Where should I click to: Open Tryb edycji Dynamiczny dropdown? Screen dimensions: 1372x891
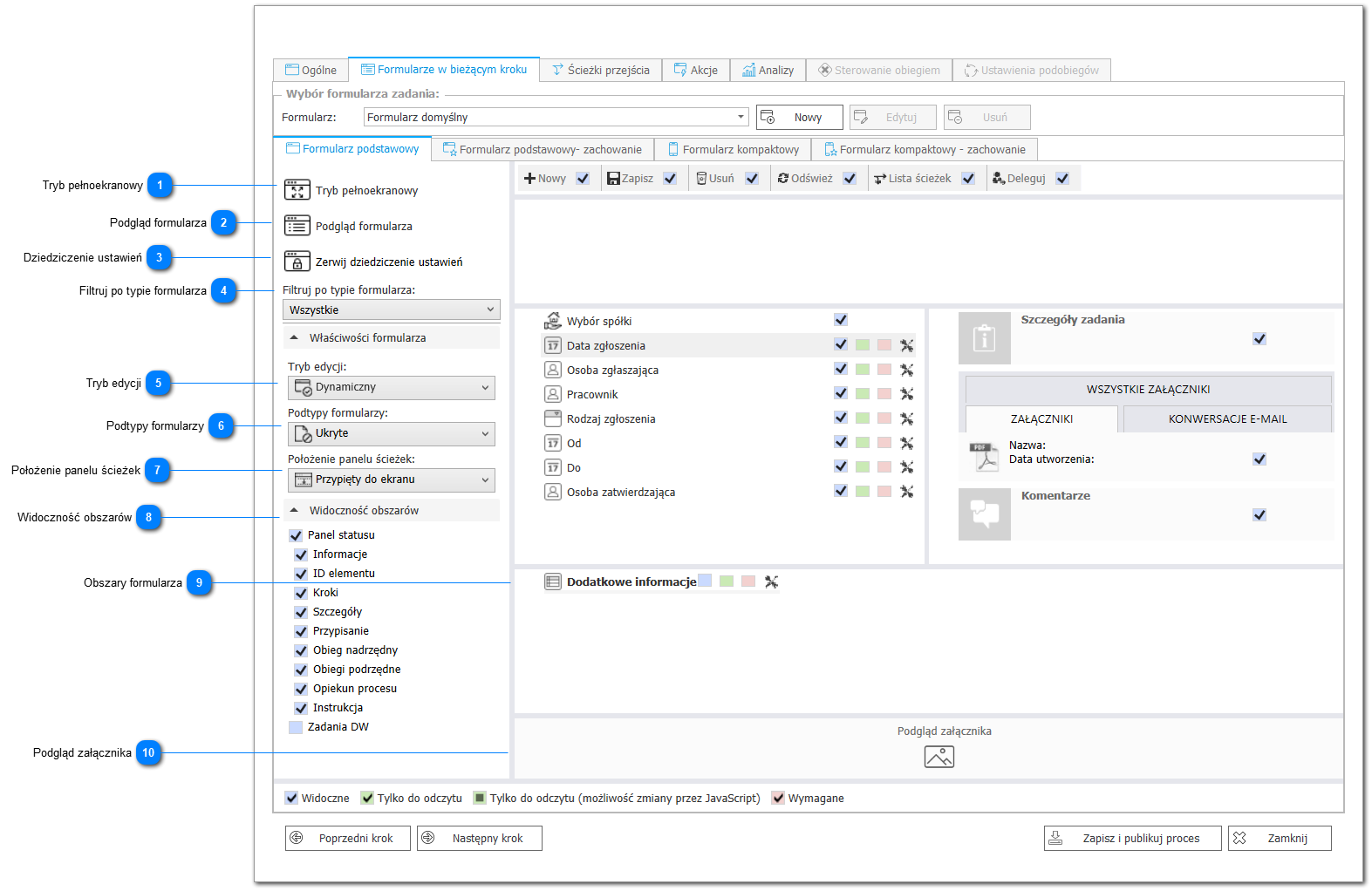[392, 387]
